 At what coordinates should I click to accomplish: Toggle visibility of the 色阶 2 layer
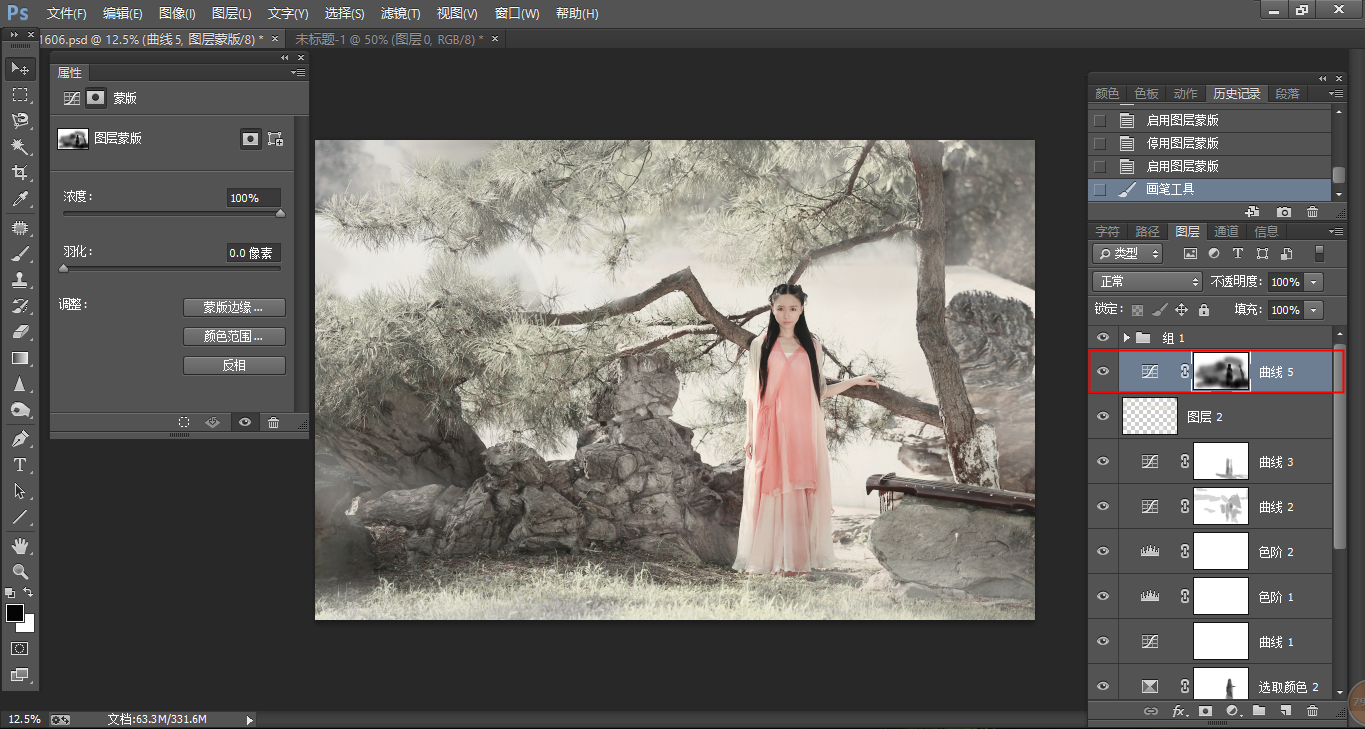click(1103, 552)
